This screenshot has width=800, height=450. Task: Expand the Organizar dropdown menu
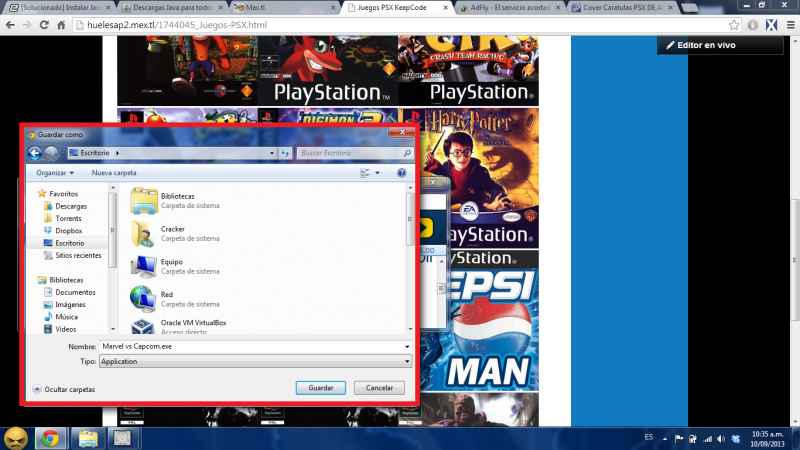(55, 173)
